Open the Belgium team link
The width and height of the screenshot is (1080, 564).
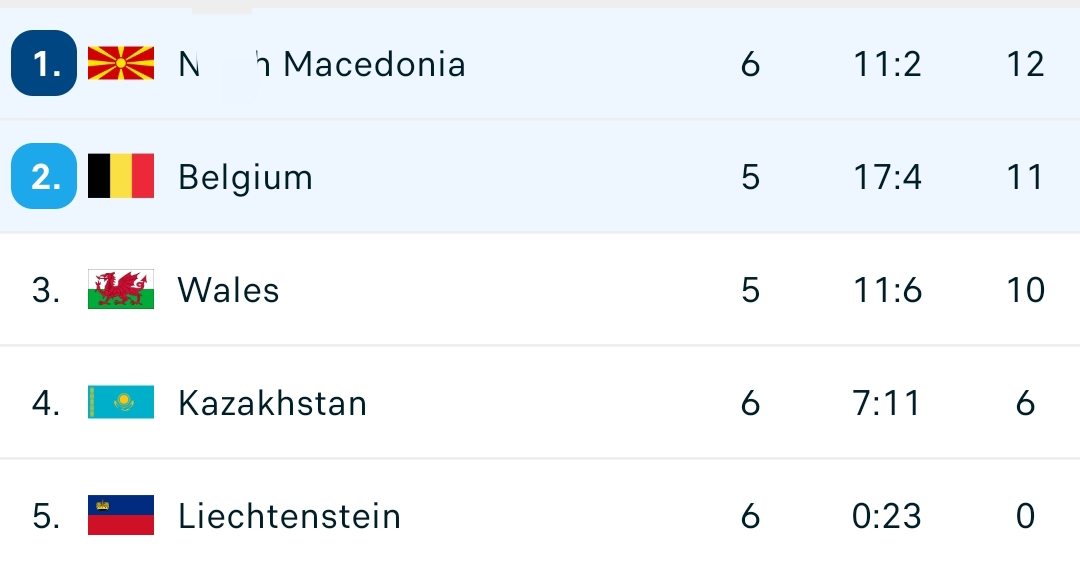coord(245,177)
